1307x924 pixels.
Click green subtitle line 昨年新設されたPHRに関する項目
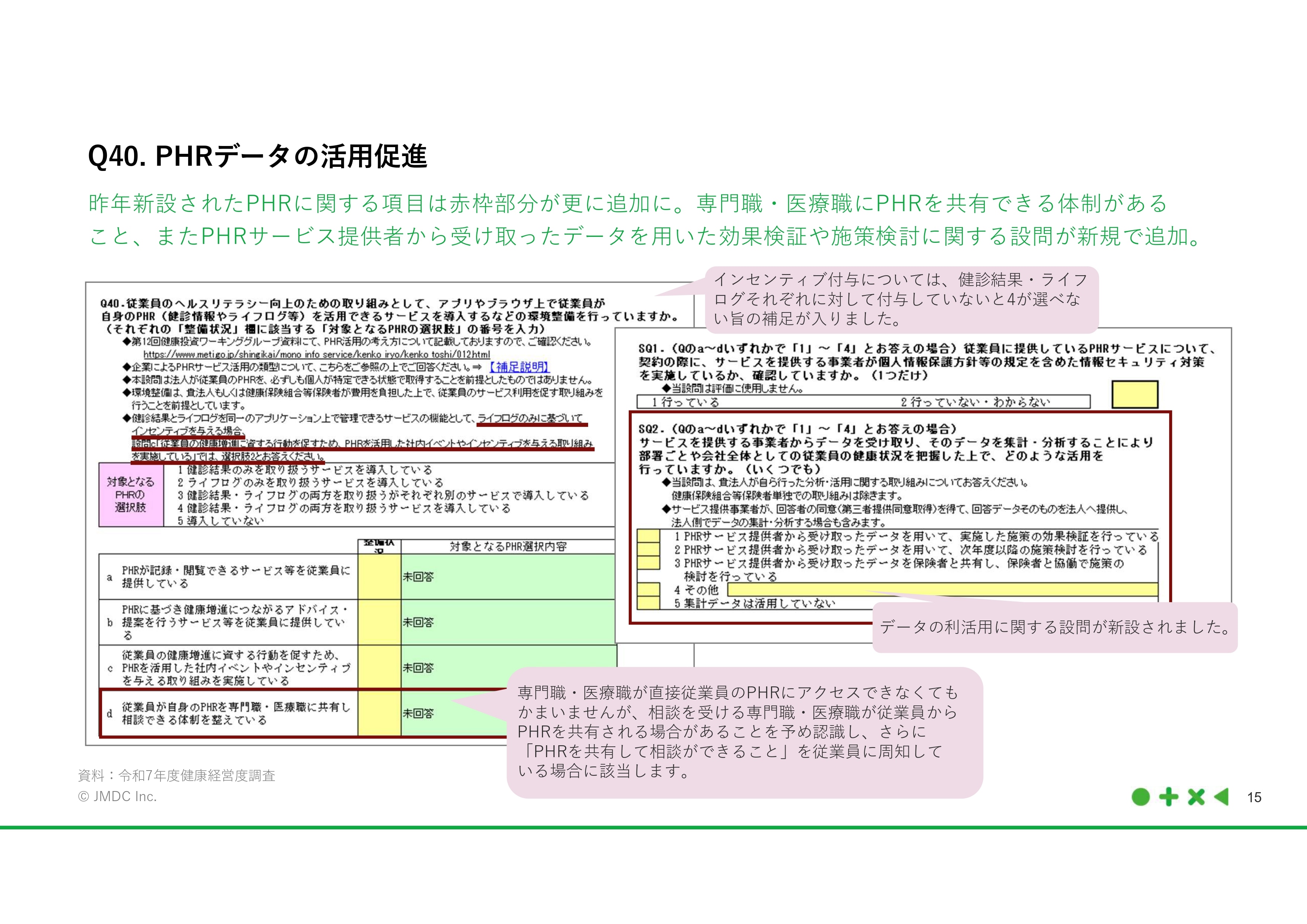(627, 203)
